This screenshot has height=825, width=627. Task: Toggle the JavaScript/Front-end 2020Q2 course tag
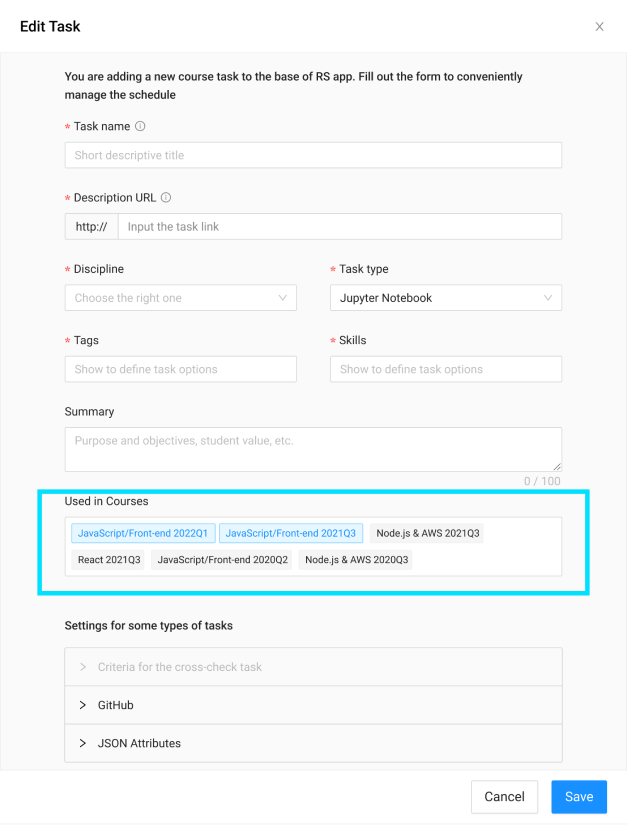pyautogui.click(x=223, y=560)
